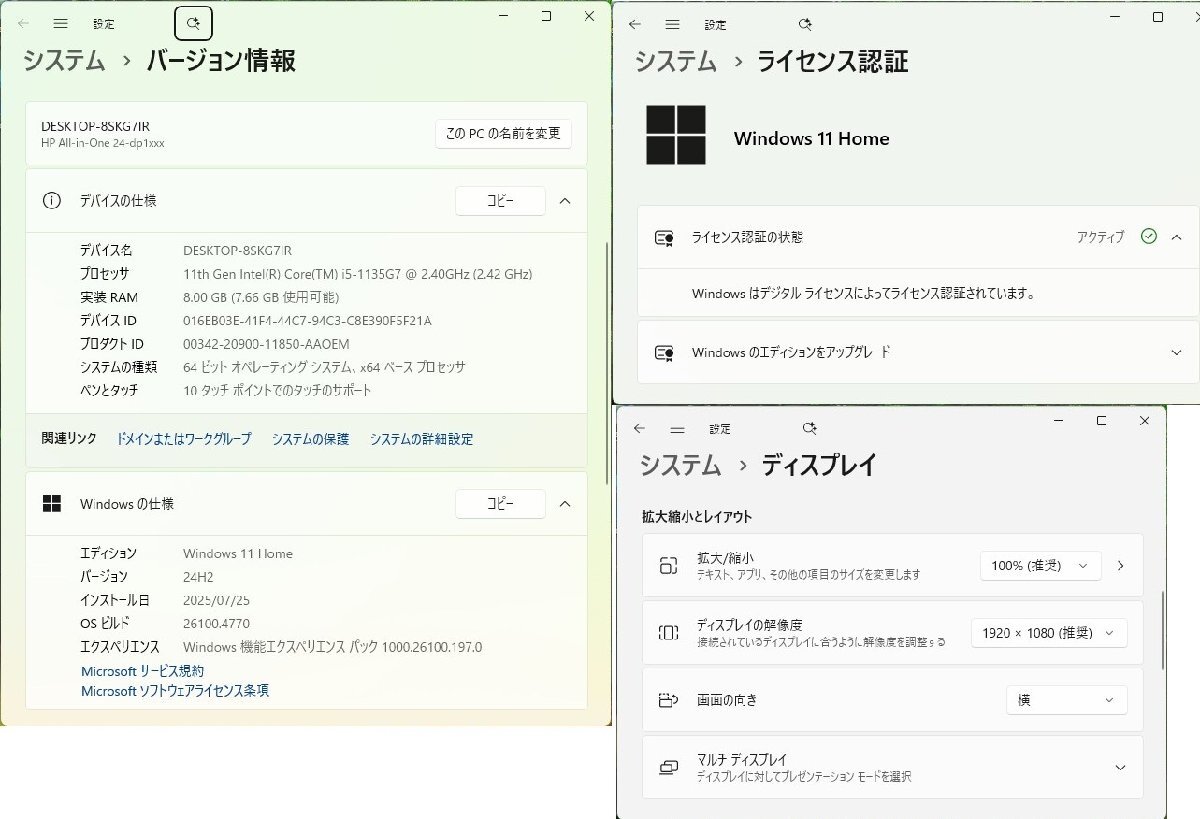Click the Windows logo icon next to Windowsの仕様
1200x819 pixels.
tap(51, 503)
